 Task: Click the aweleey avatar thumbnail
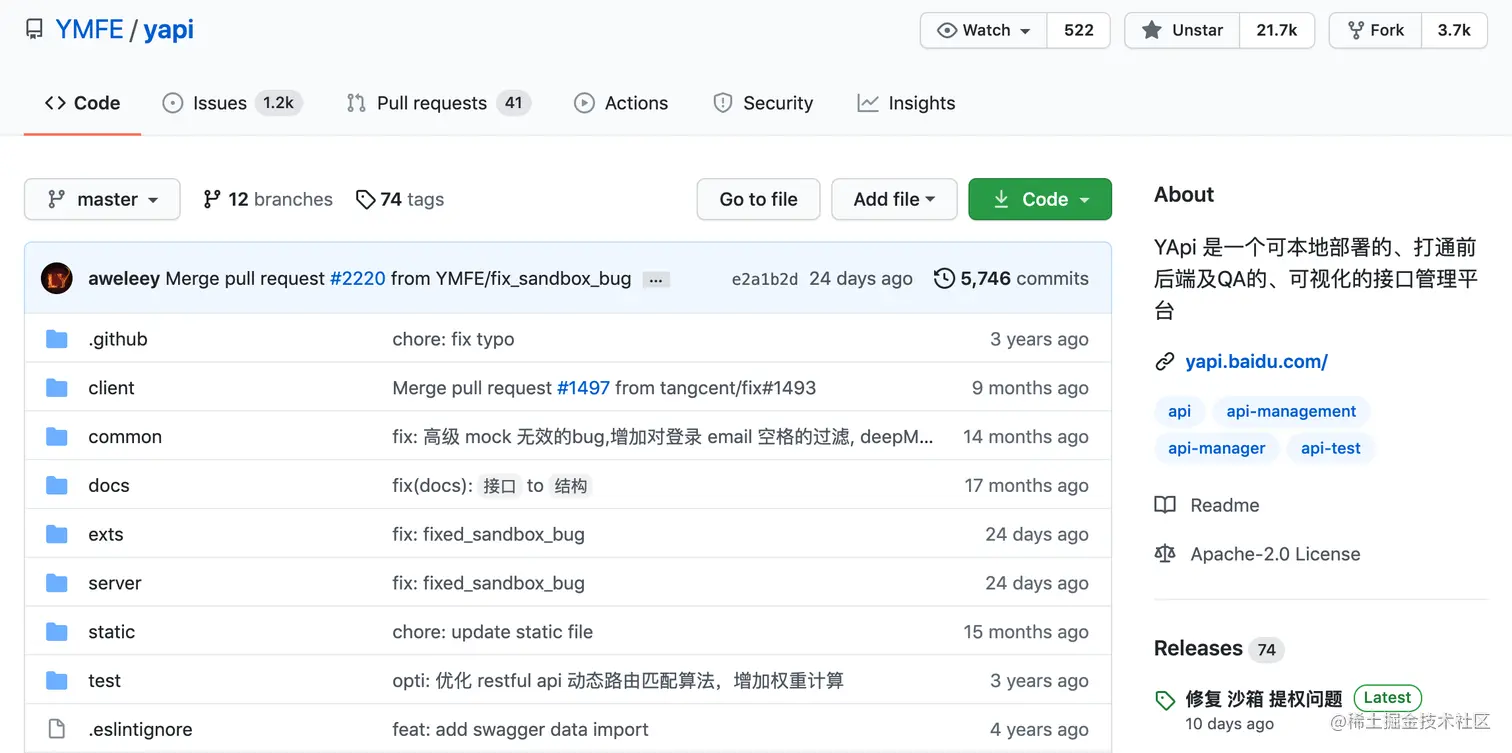tap(57, 278)
